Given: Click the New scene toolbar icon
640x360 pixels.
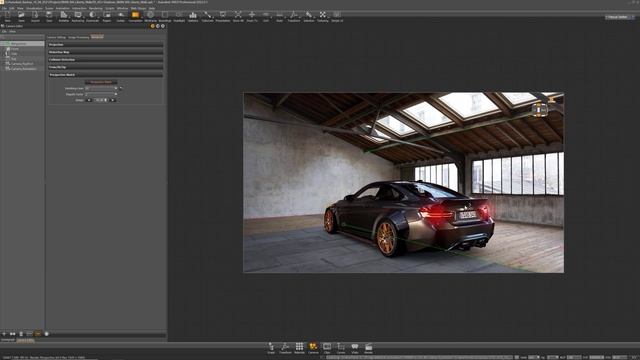Looking at the screenshot, I should coord(7,16).
